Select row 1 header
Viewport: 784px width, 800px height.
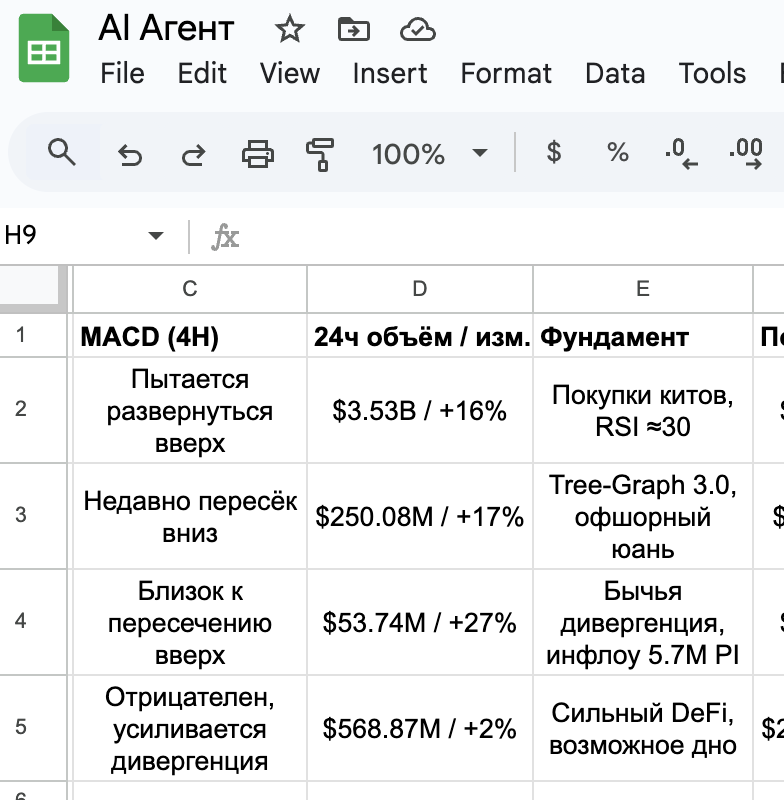pos(33,335)
